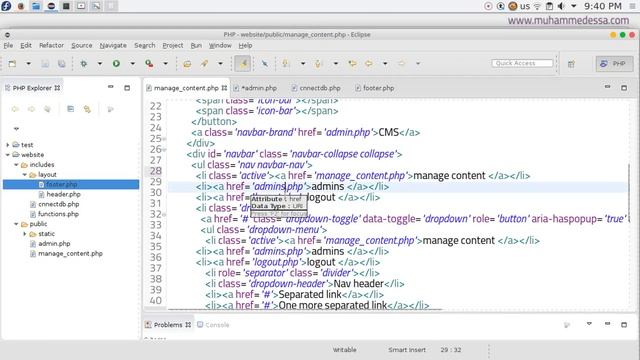This screenshot has height=360, width=640.
Task: Open the Debug dropdown arrow
Action: [100, 64]
